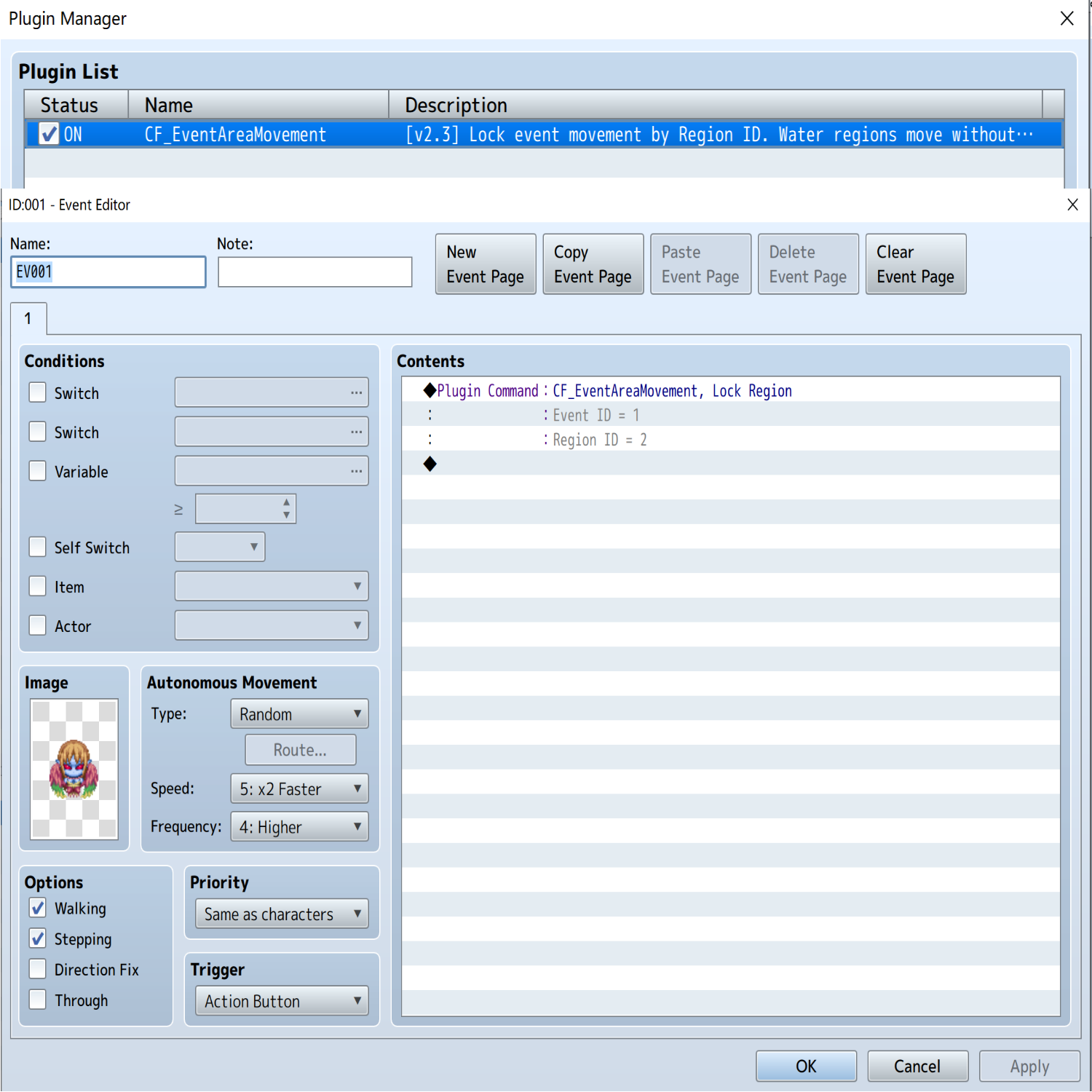The width and height of the screenshot is (1092, 1092).
Task: Uncheck the Stepping option
Action: (x=38, y=938)
